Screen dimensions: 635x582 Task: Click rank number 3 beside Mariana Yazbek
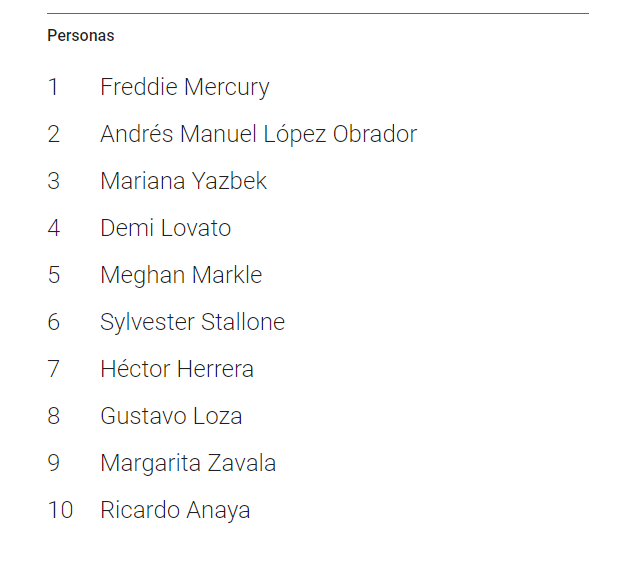[53, 181]
